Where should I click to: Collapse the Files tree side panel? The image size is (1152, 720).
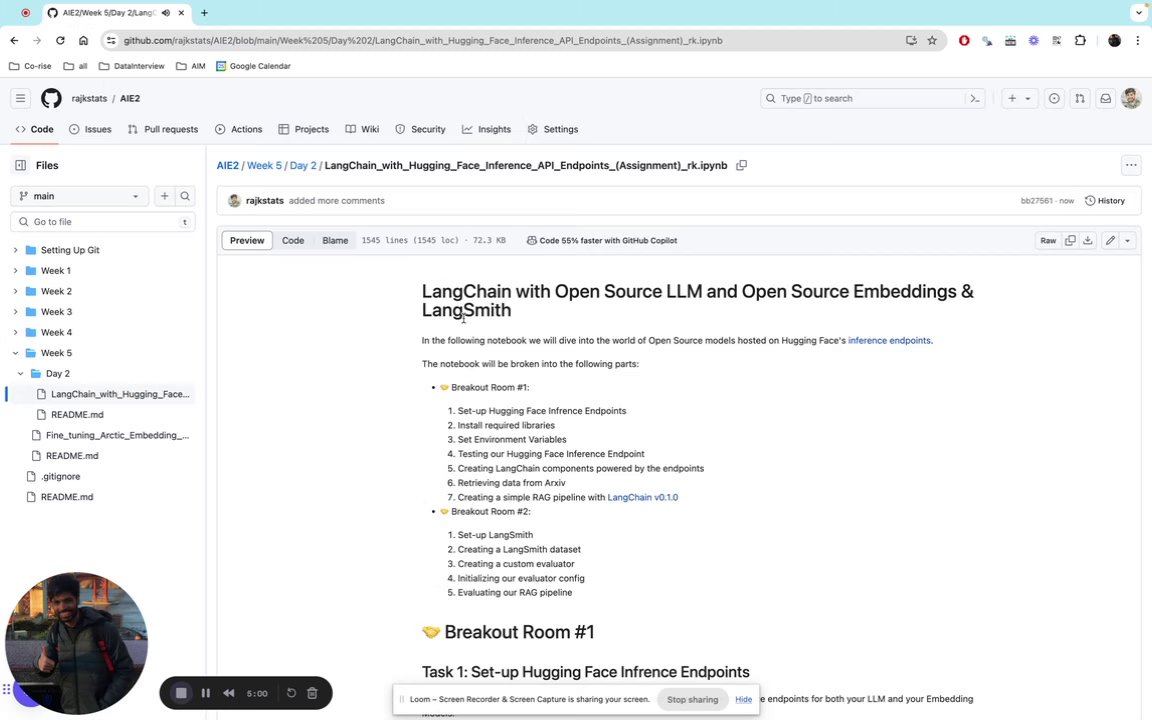pyautogui.click(x=21, y=165)
